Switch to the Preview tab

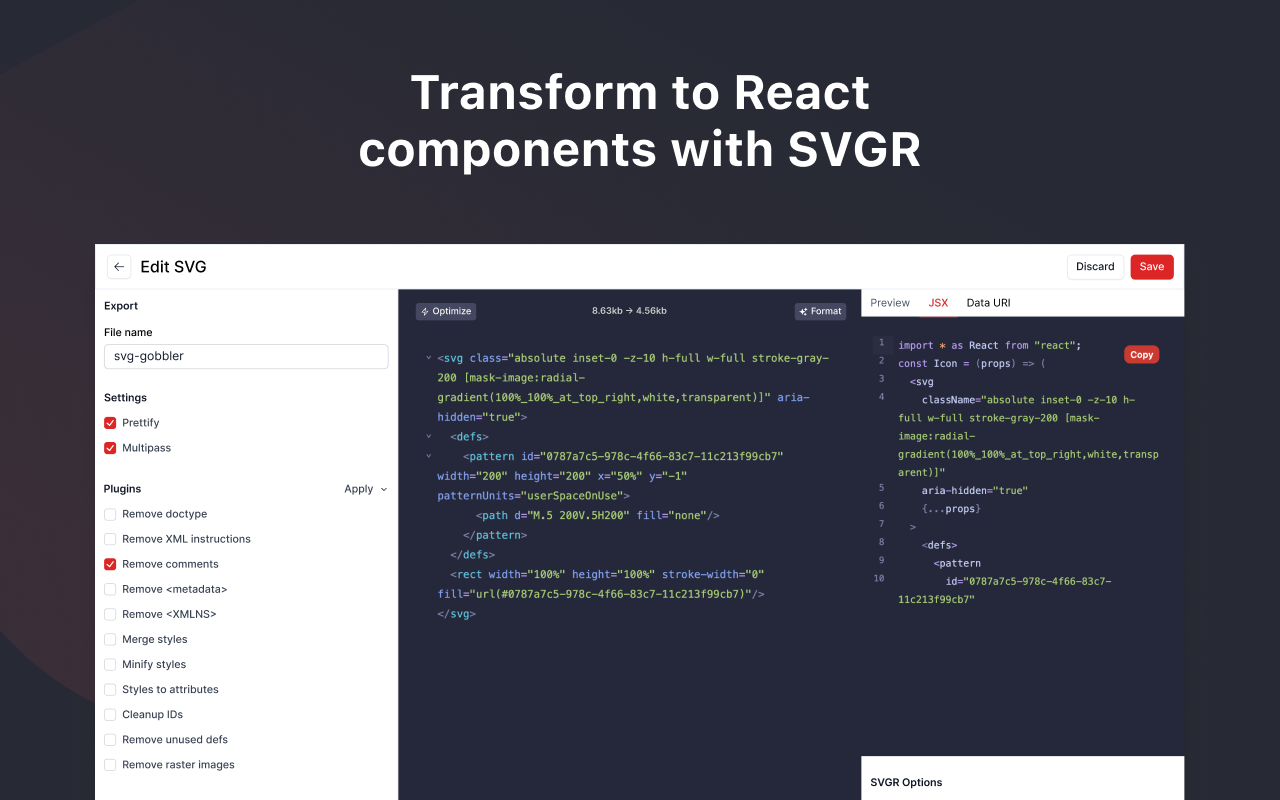pos(890,303)
